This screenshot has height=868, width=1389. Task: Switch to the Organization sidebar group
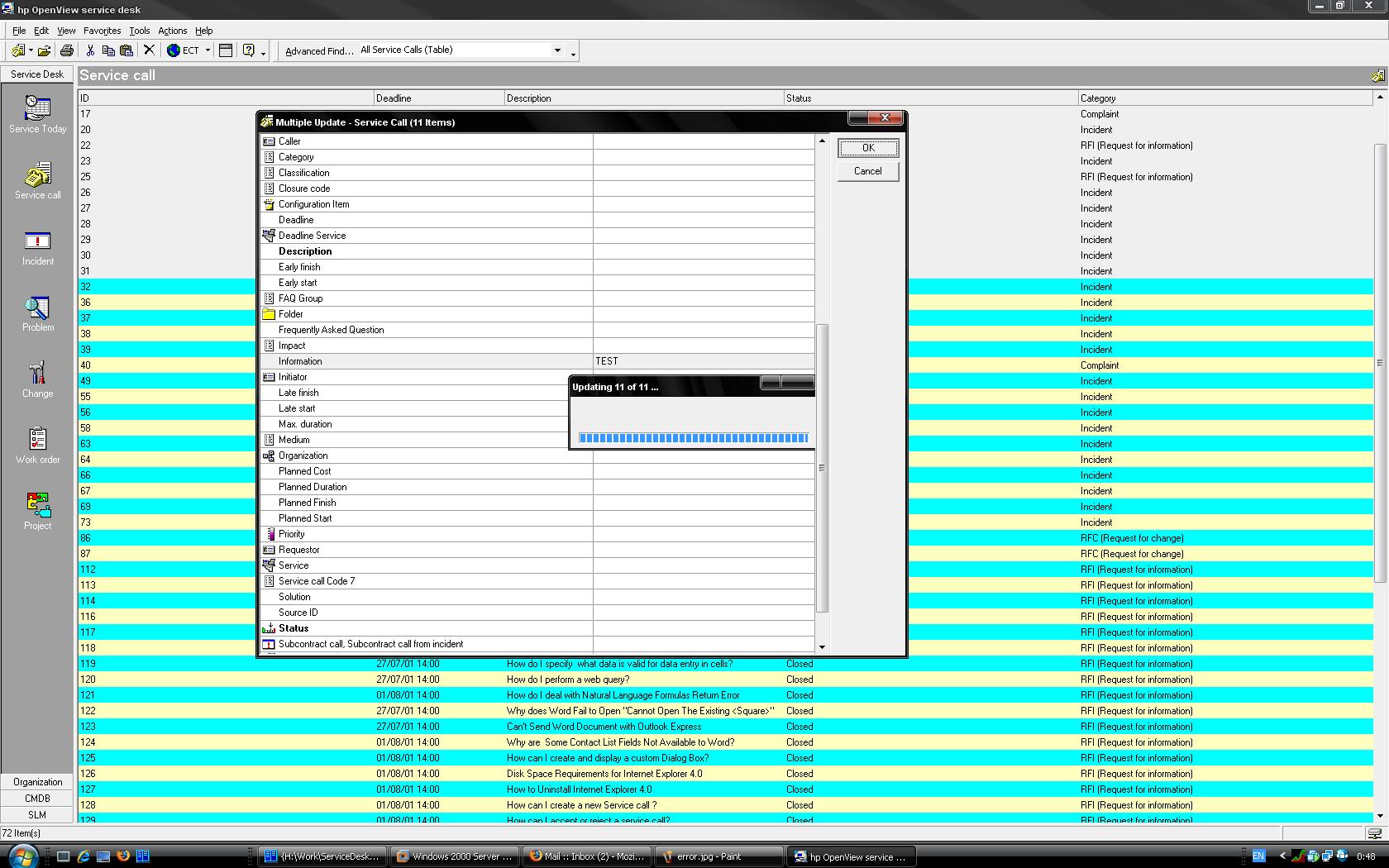(37, 782)
